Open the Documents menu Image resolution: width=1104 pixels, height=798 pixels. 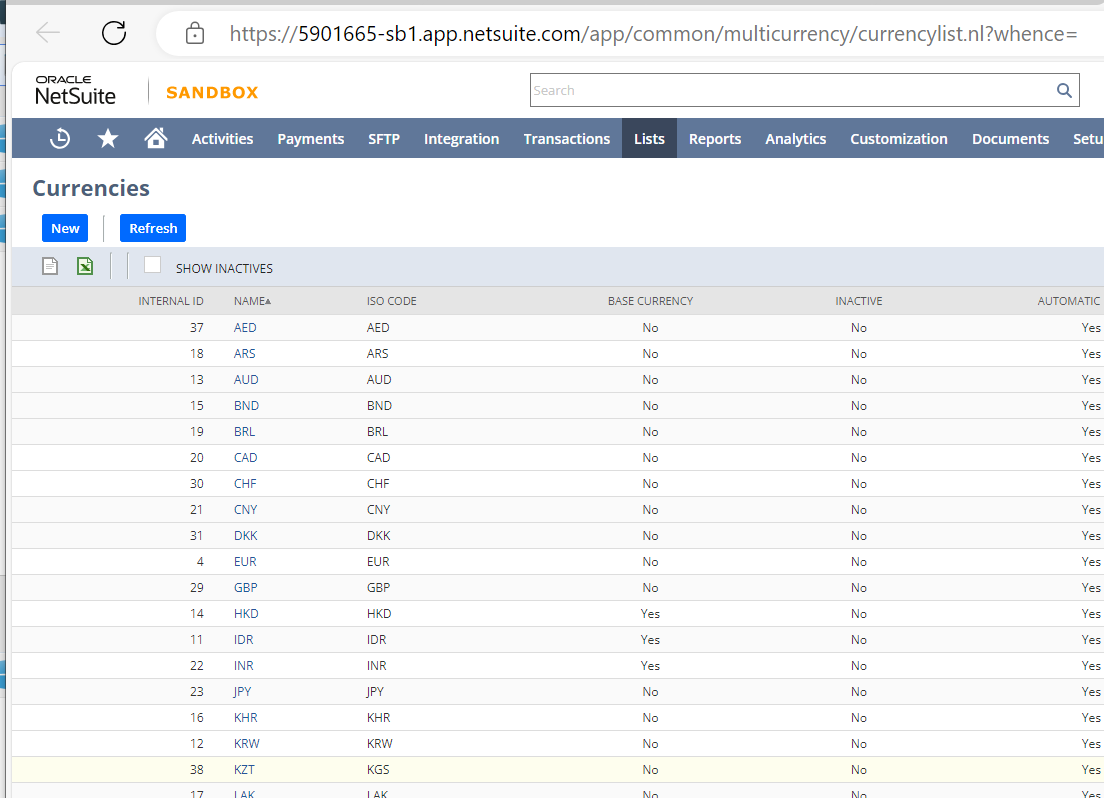point(1010,139)
